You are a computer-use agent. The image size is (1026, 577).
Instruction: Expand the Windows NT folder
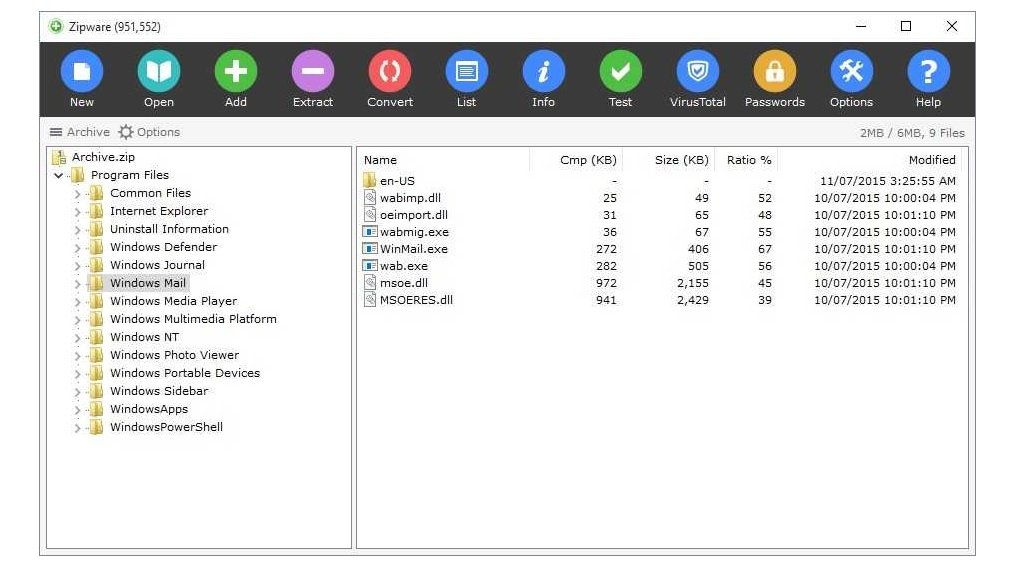[78, 337]
